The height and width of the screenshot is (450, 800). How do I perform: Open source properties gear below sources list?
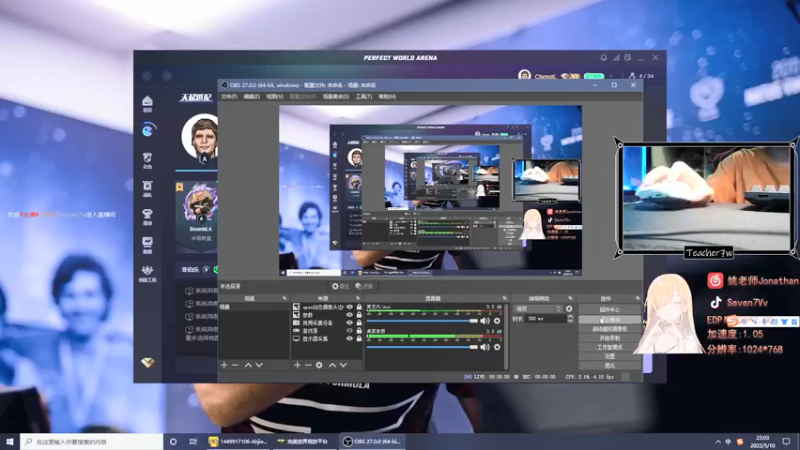click(x=319, y=365)
